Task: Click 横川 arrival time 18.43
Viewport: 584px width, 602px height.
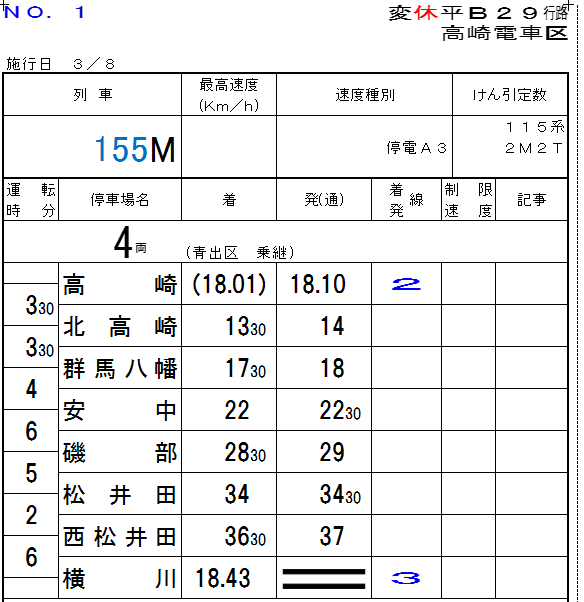Action: (223, 578)
